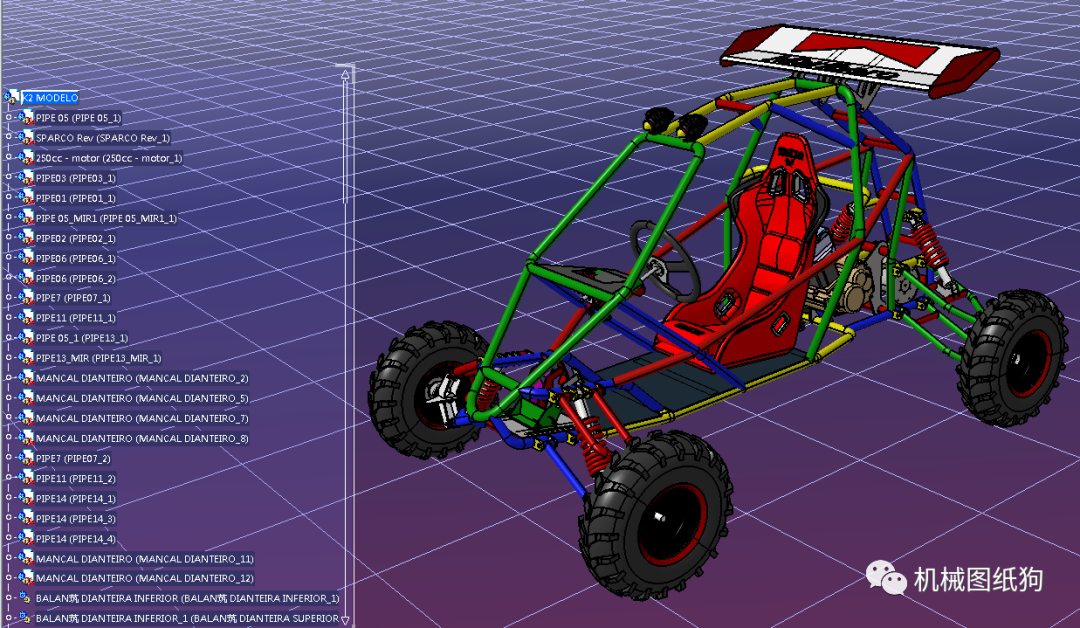
Task: Select the 'MANCAL DIANTEIRO (MANCAL DIANTEIRO_11)' label
Action: coord(145,558)
